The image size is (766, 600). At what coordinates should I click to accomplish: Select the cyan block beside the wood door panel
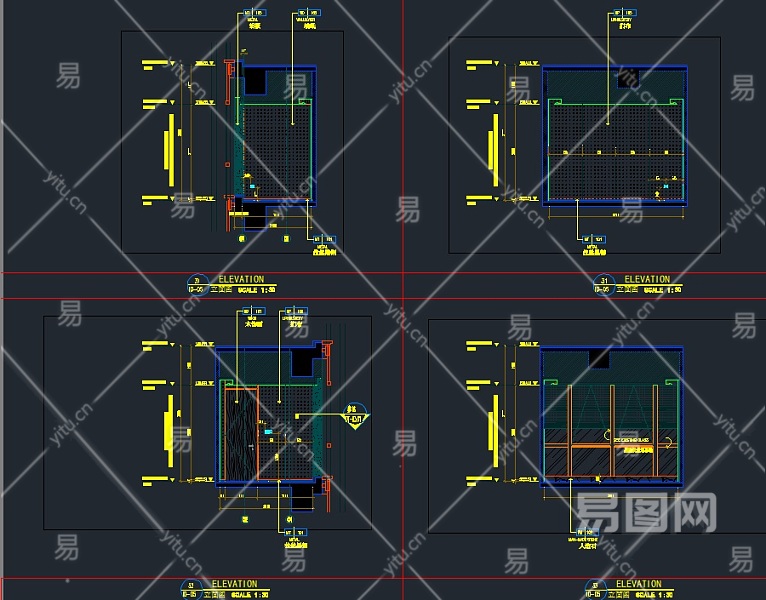coord(268,432)
